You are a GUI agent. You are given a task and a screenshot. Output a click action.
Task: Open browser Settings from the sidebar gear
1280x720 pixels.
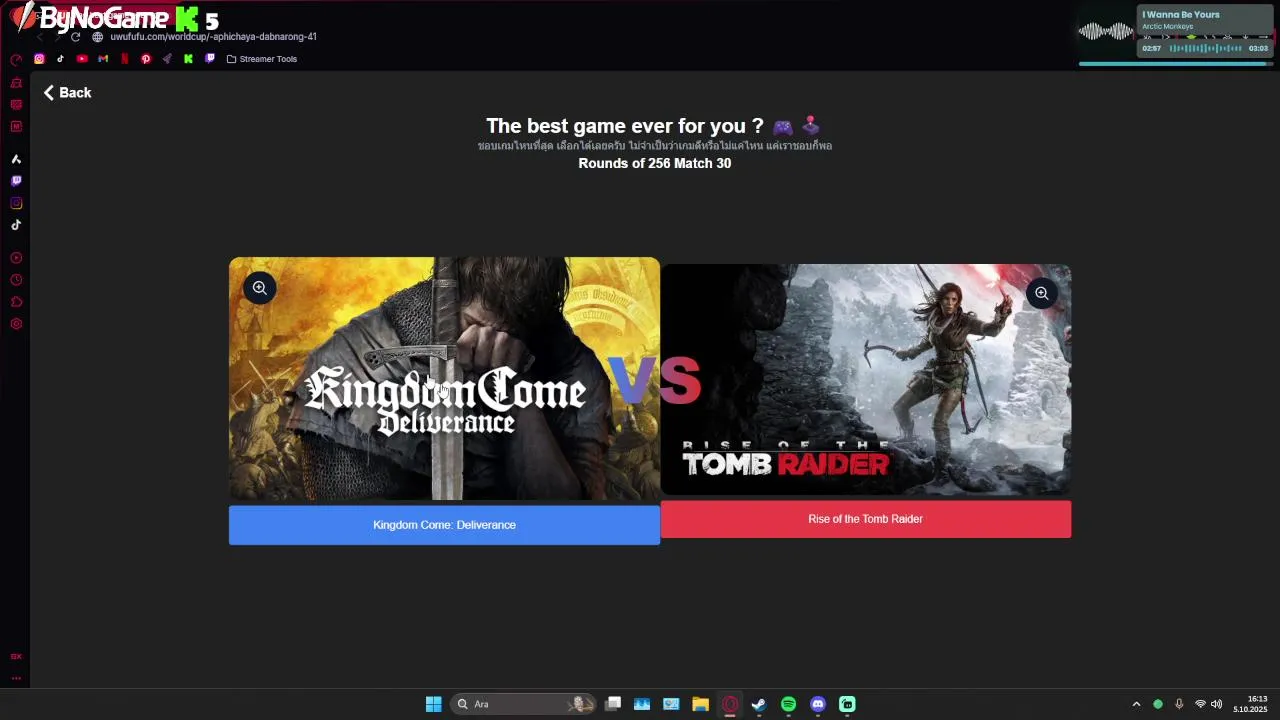pyautogui.click(x=16, y=324)
